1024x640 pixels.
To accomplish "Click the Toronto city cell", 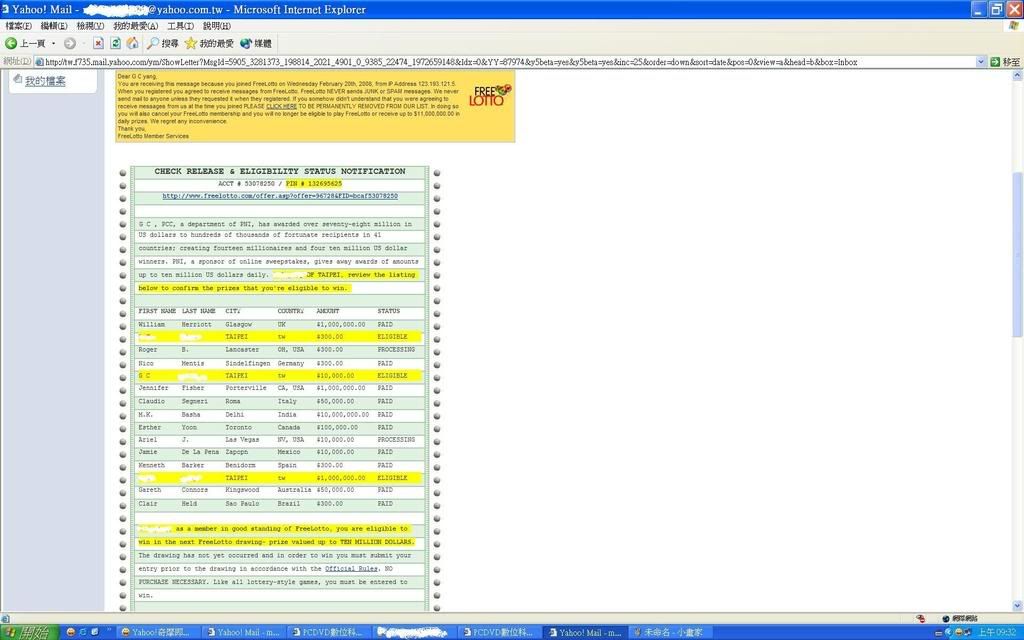I will tap(237, 428).
